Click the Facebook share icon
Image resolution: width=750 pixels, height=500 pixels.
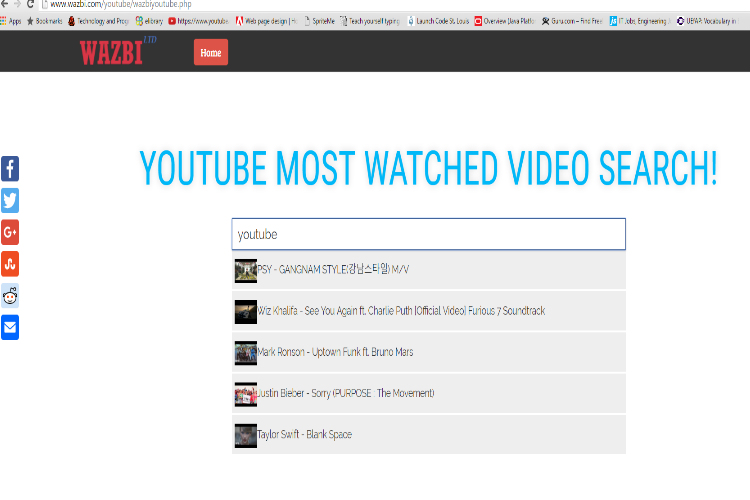(x=10, y=169)
